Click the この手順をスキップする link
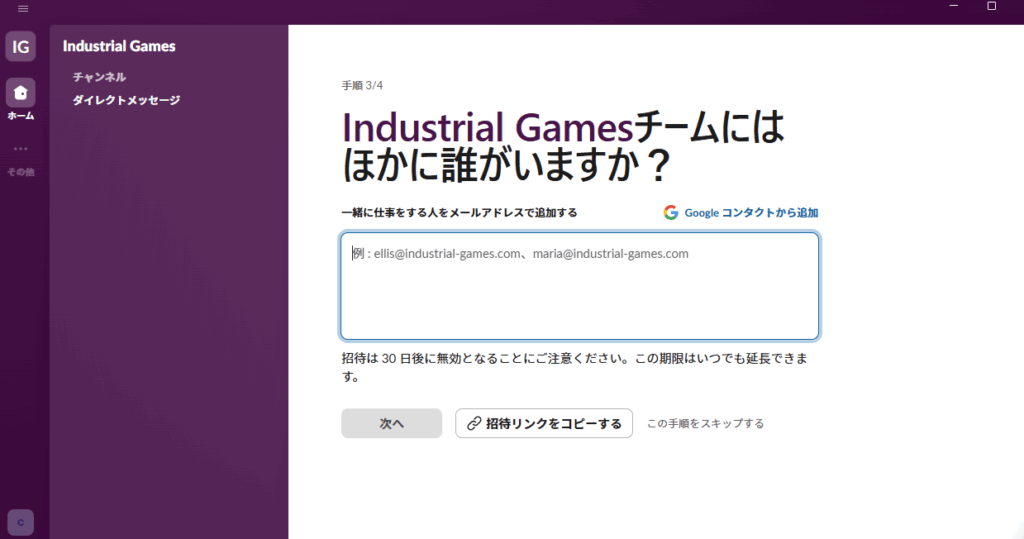 click(705, 424)
